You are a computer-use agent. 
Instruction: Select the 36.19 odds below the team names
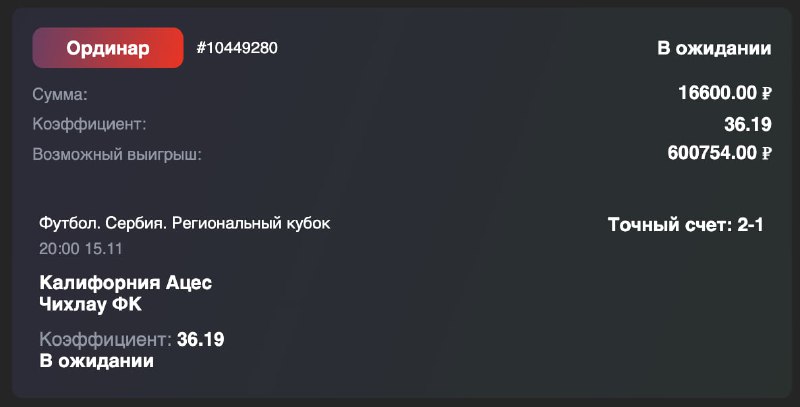(x=200, y=340)
